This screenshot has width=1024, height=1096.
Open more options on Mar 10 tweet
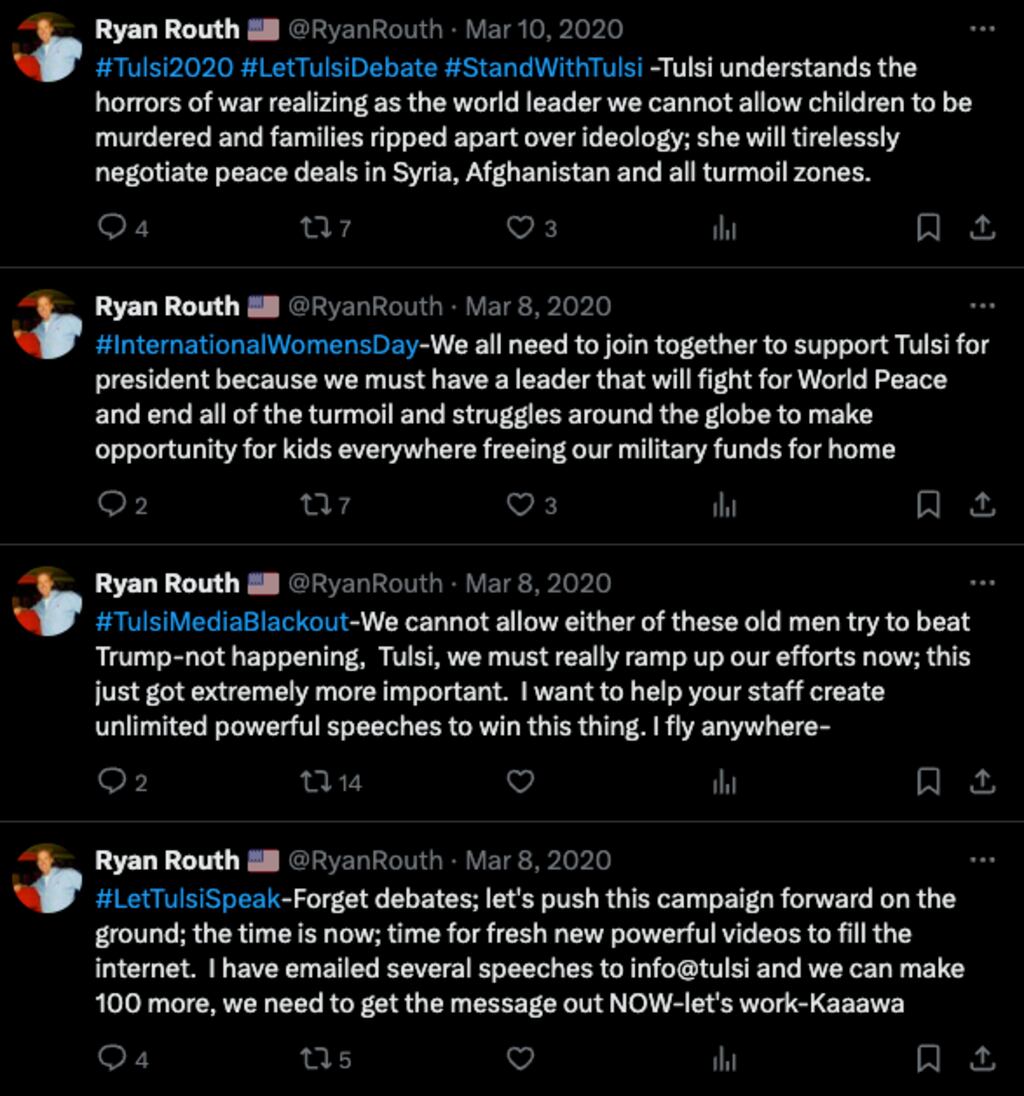pyautogui.click(x=982, y=29)
